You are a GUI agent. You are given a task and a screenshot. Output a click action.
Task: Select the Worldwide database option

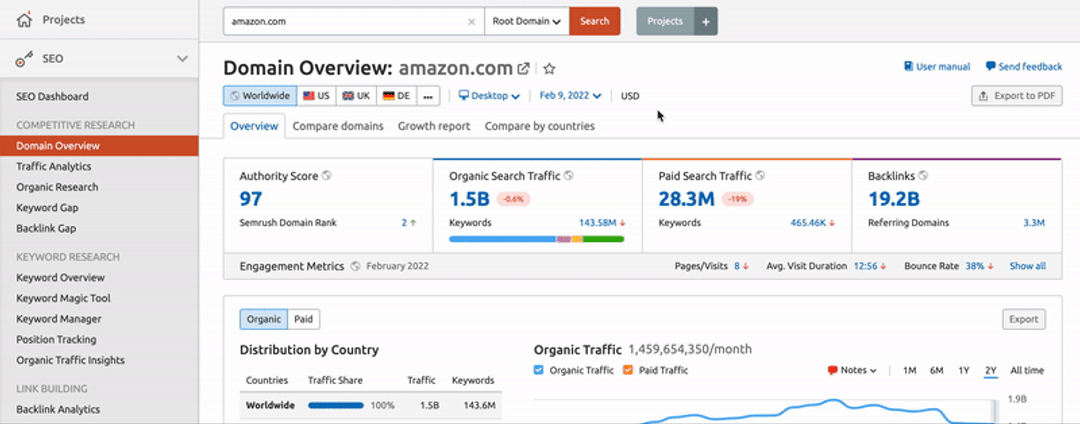[x=260, y=96]
